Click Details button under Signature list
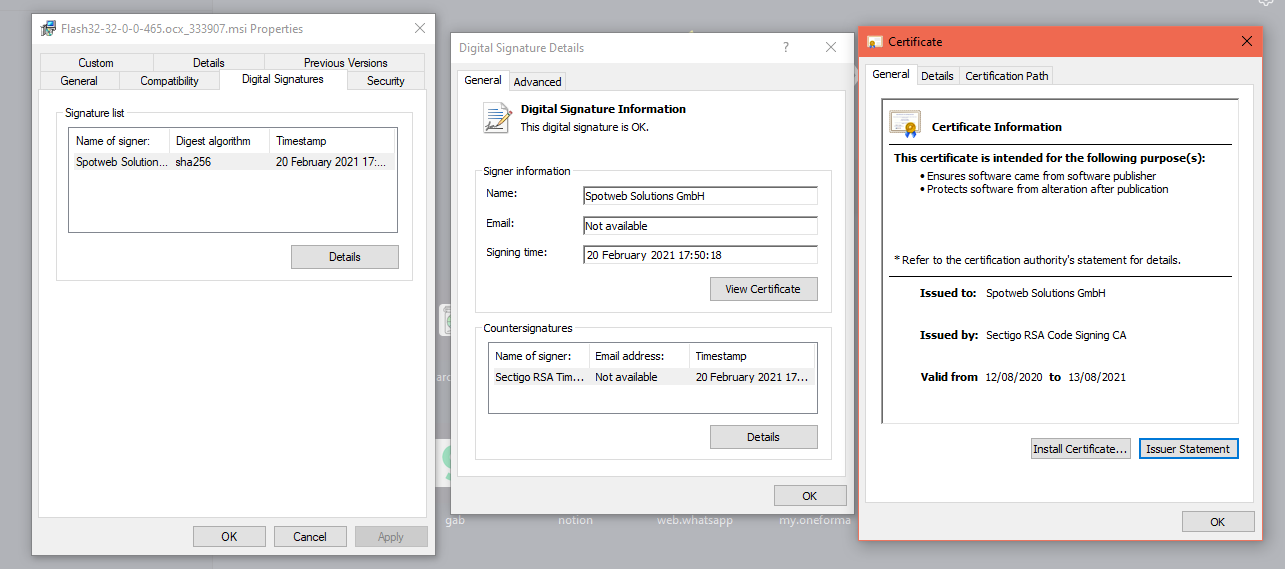Viewport: 1285px width, 569px height. 345,257
